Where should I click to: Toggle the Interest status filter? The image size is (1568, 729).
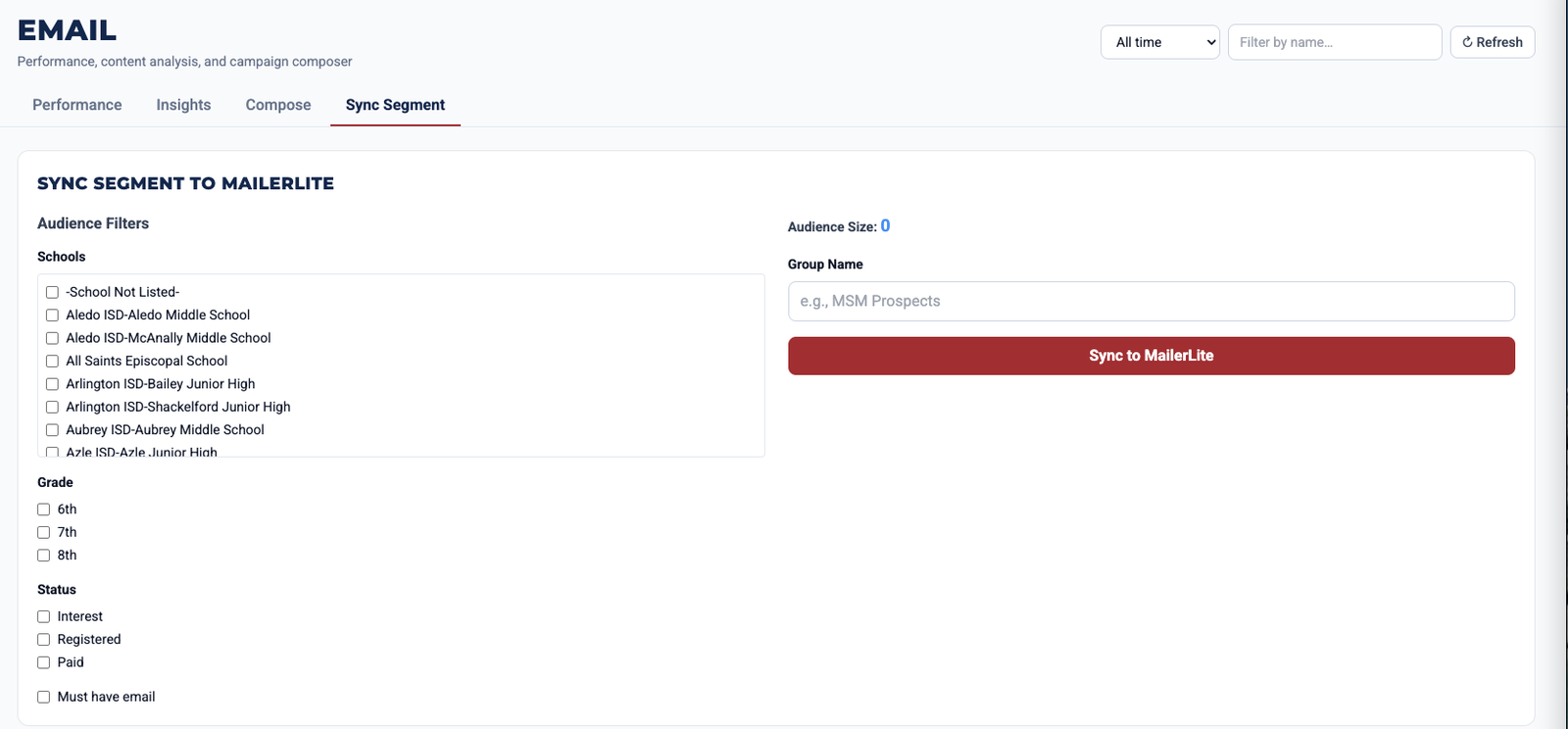coord(43,615)
